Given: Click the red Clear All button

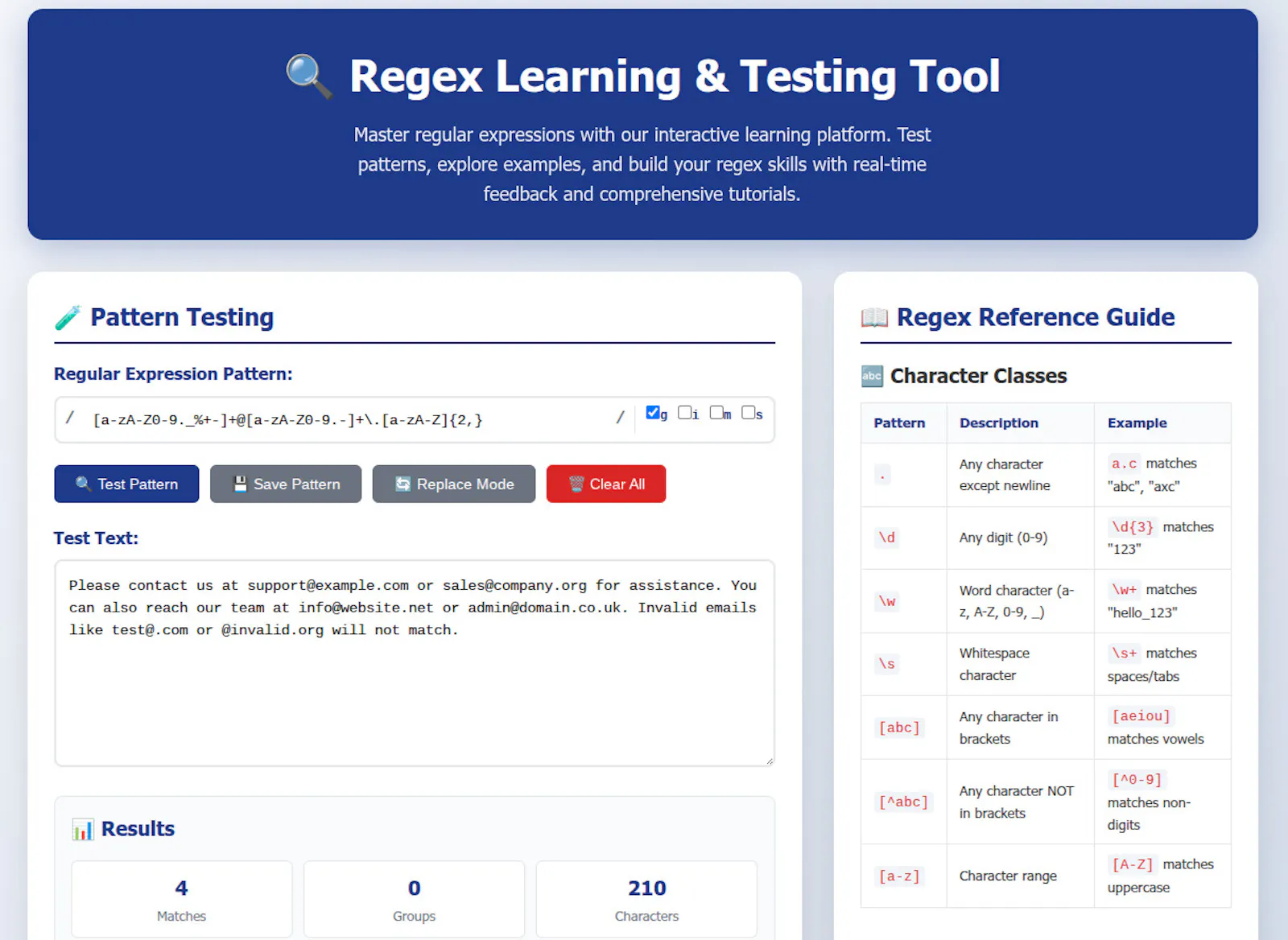Looking at the screenshot, I should [606, 484].
